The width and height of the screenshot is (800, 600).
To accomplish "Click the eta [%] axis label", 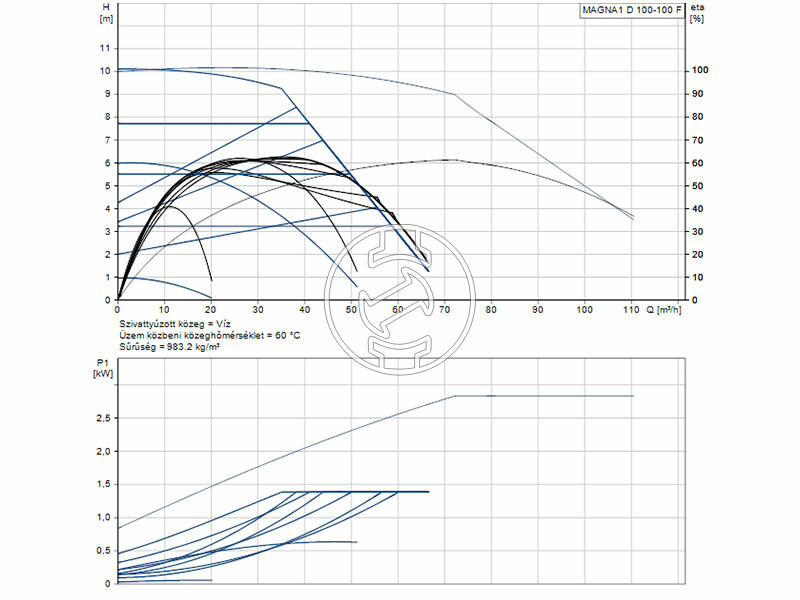I will 697,12.
